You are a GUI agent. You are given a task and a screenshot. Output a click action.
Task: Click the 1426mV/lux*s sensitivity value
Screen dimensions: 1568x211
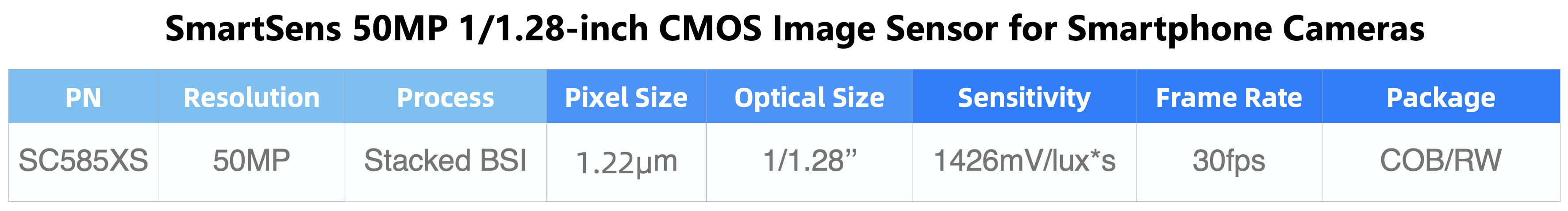pos(1024,161)
